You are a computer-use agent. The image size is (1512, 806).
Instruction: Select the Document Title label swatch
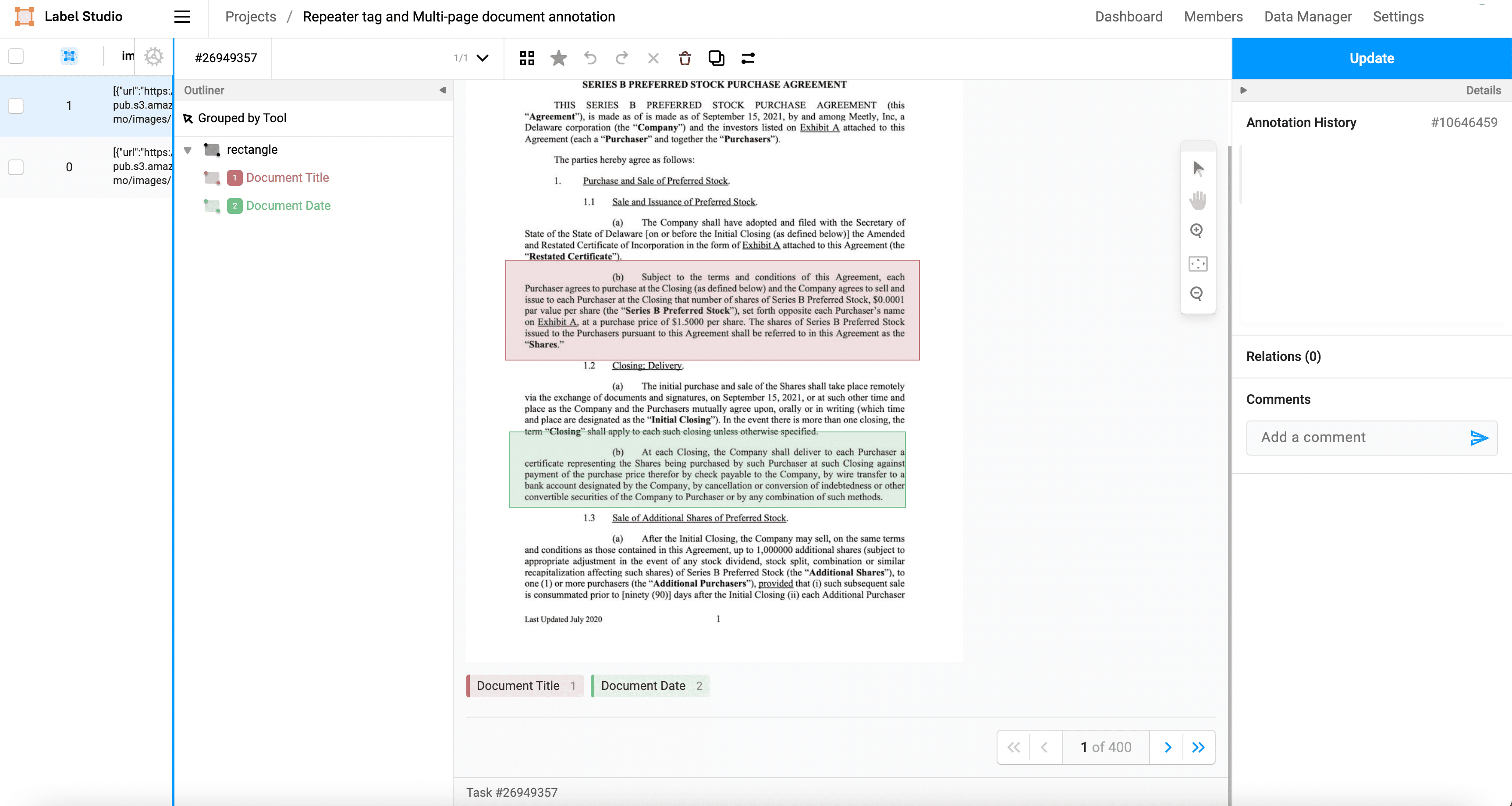(x=524, y=685)
